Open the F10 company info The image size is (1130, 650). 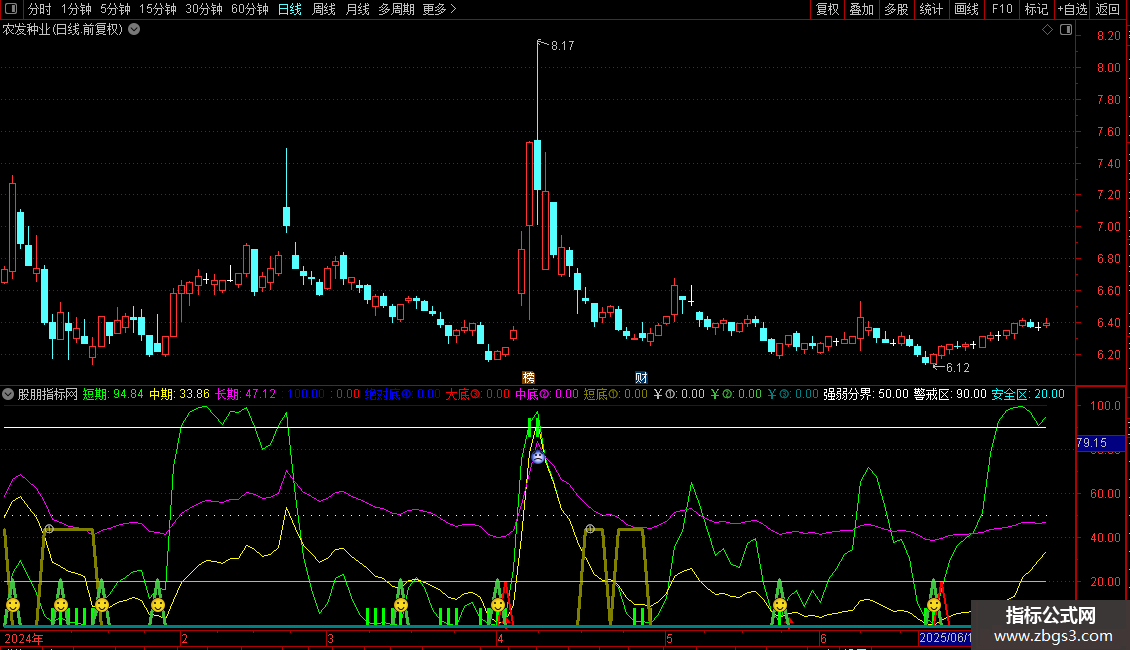click(1001, 9)
